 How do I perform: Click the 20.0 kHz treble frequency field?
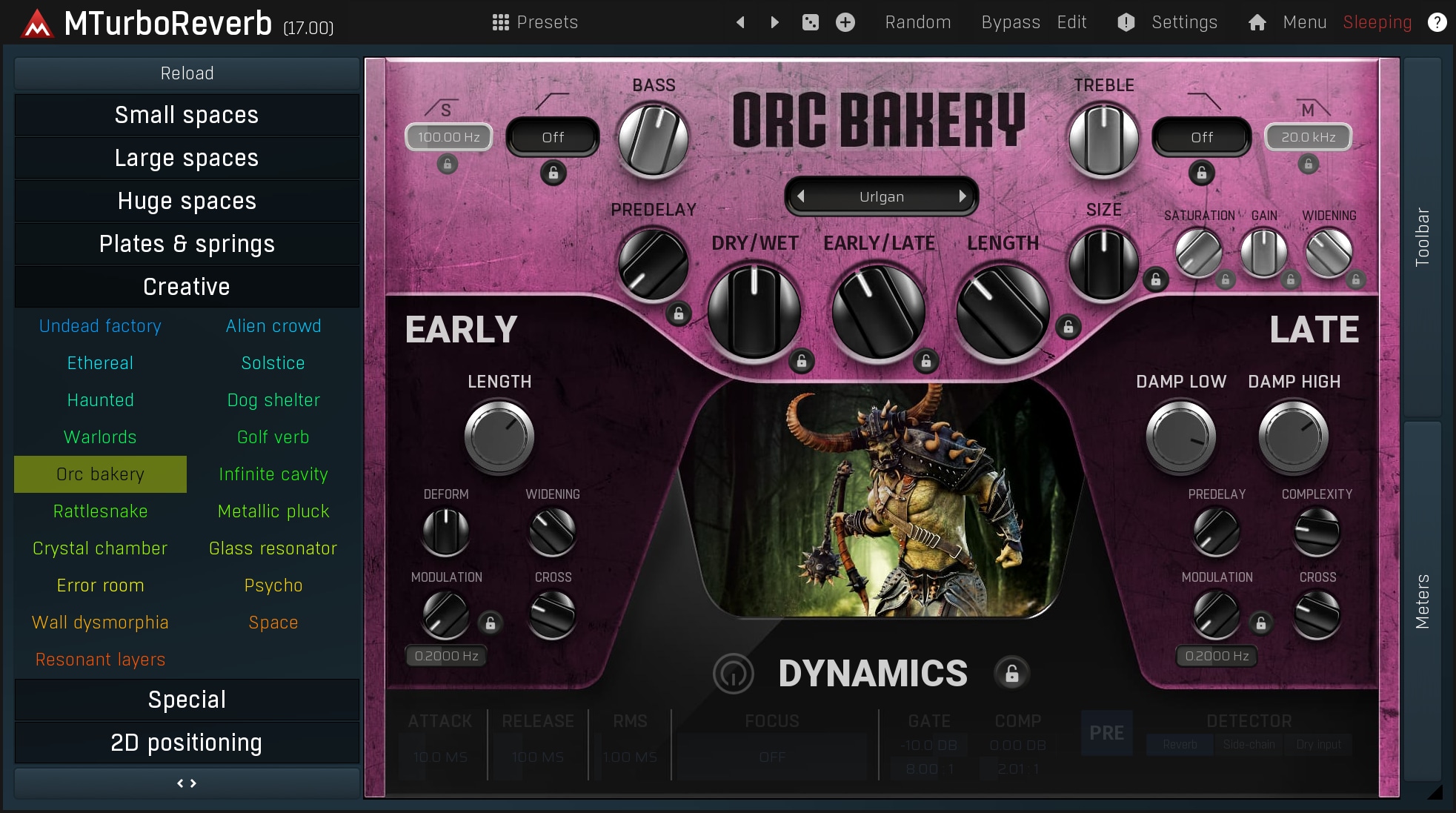[x=1308, y=137]
